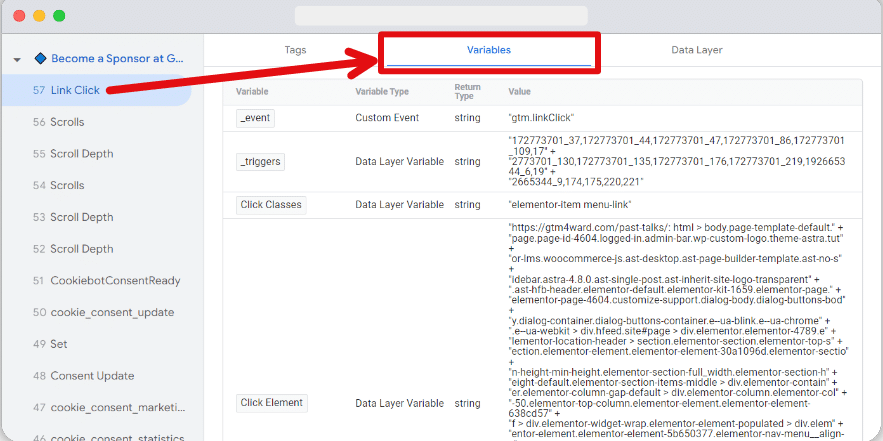Open the _event variable chip
Image resolution: width=883 pixels, height=441 pixels.
[255, 118]
